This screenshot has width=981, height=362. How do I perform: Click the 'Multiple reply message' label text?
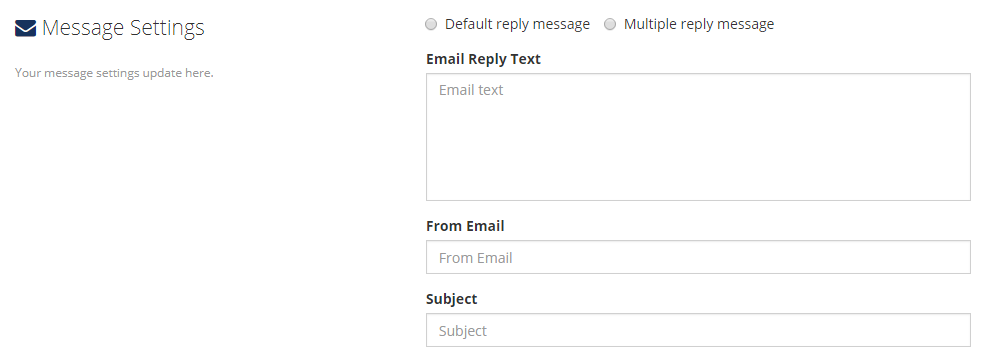pos(699,24)
